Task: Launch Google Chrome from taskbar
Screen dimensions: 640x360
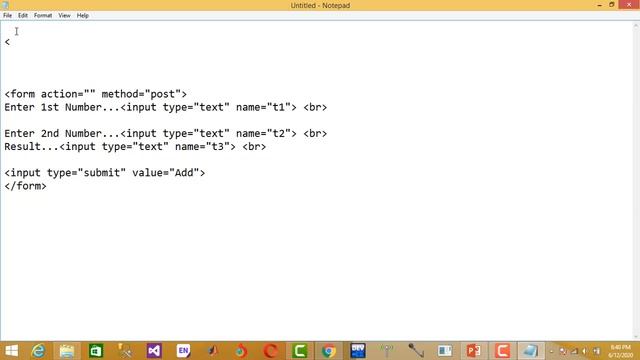Action: [329, 351]
